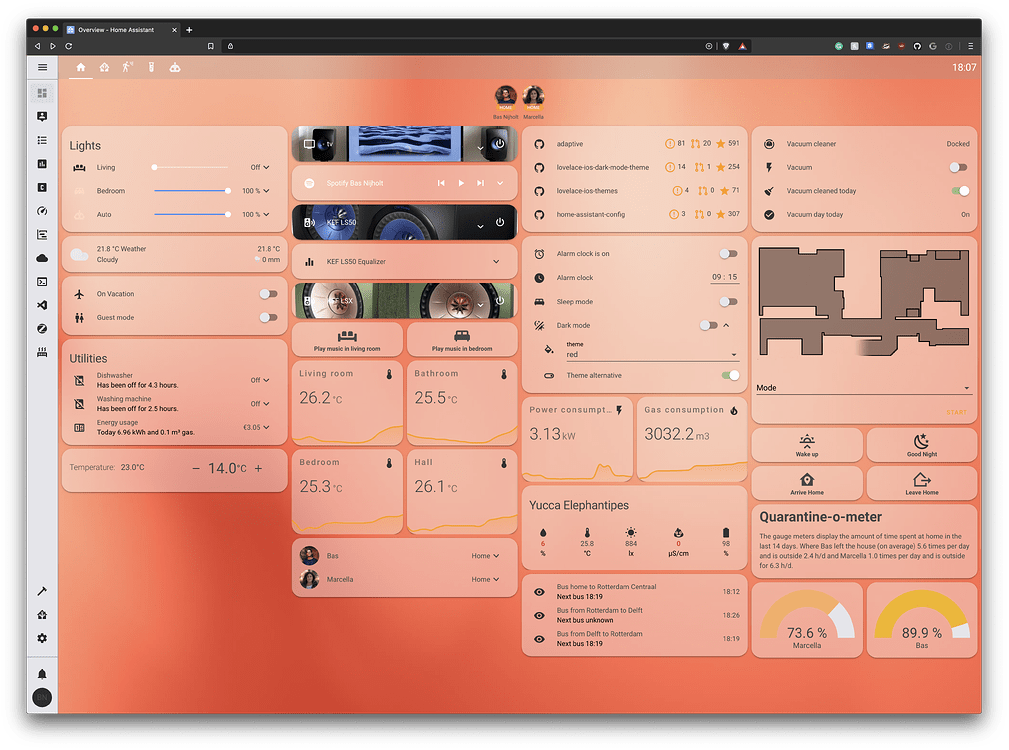The image size is (1009, 750).
Task: Power on the KEF LS50 speaker
Action: pyautogui.click(x=499, y=223)
